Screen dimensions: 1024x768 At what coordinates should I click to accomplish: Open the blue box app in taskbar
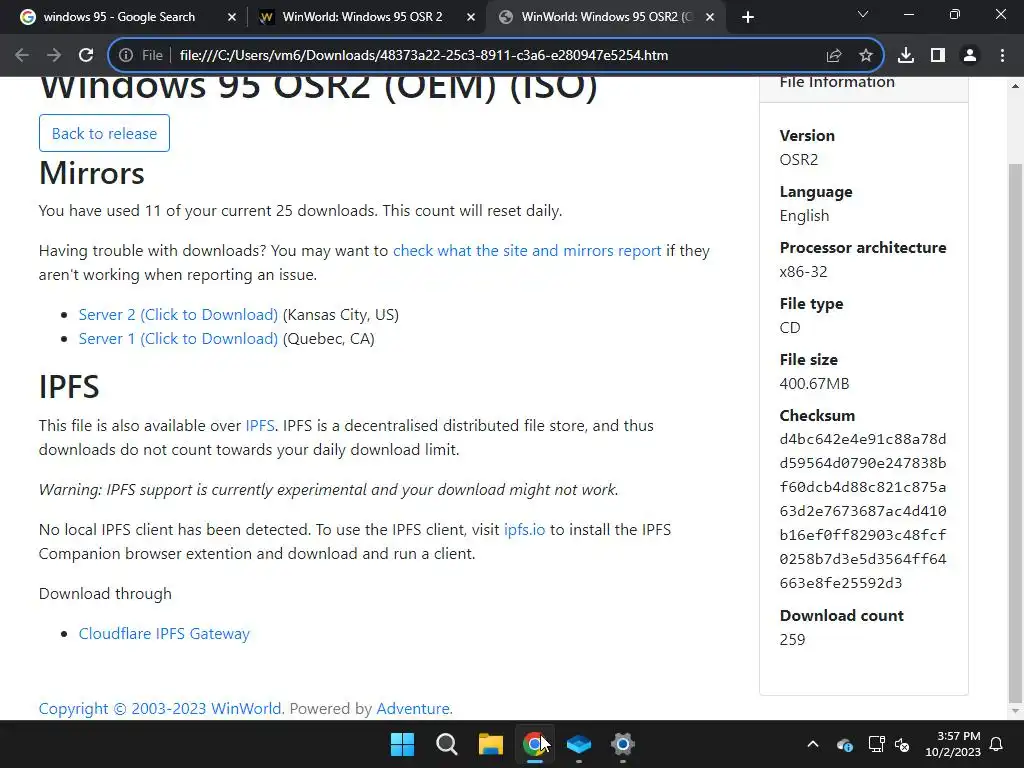(579, 744)
